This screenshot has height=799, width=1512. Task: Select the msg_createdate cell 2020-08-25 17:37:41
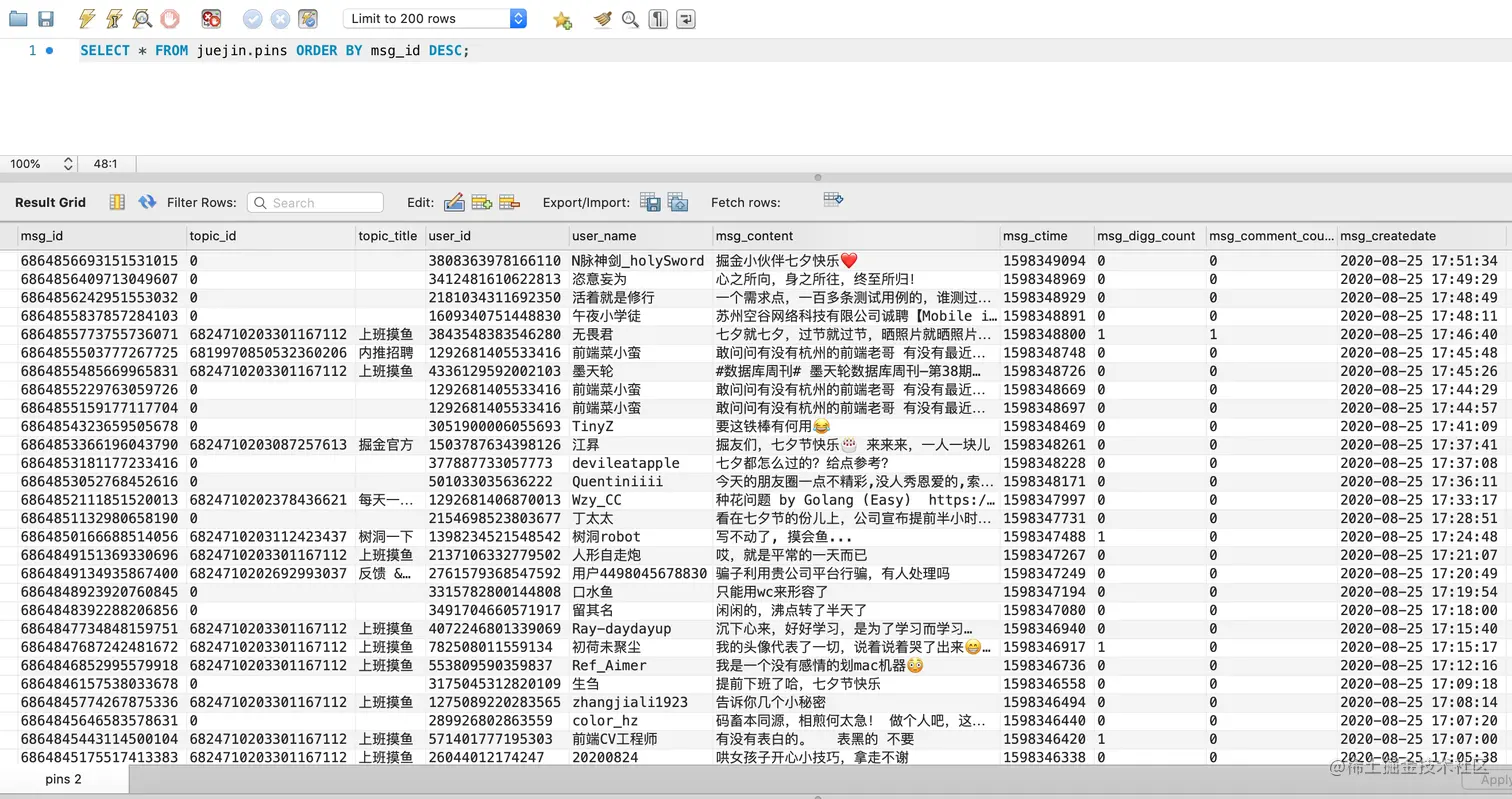click(1424, 445)
